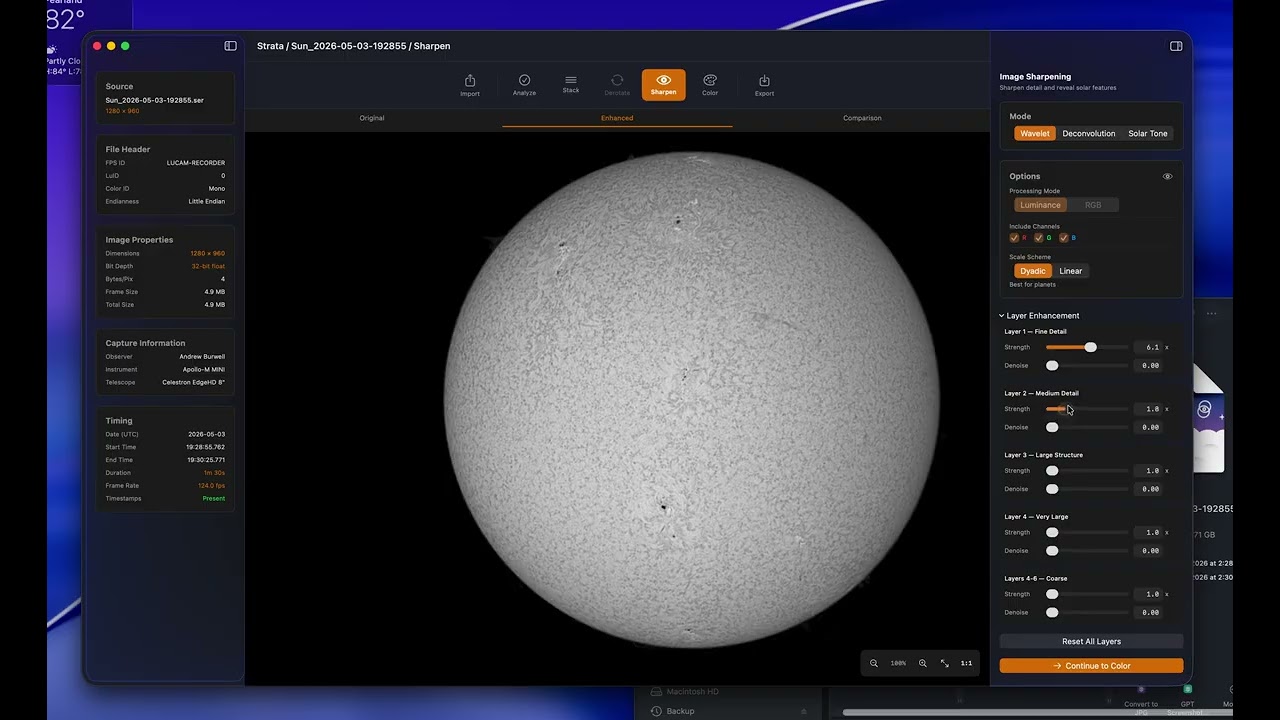The width and height of the screenshot is (1280, 720).
Task: Click the Frame Rate value 124.0 fps
Action: coord(211,486)
